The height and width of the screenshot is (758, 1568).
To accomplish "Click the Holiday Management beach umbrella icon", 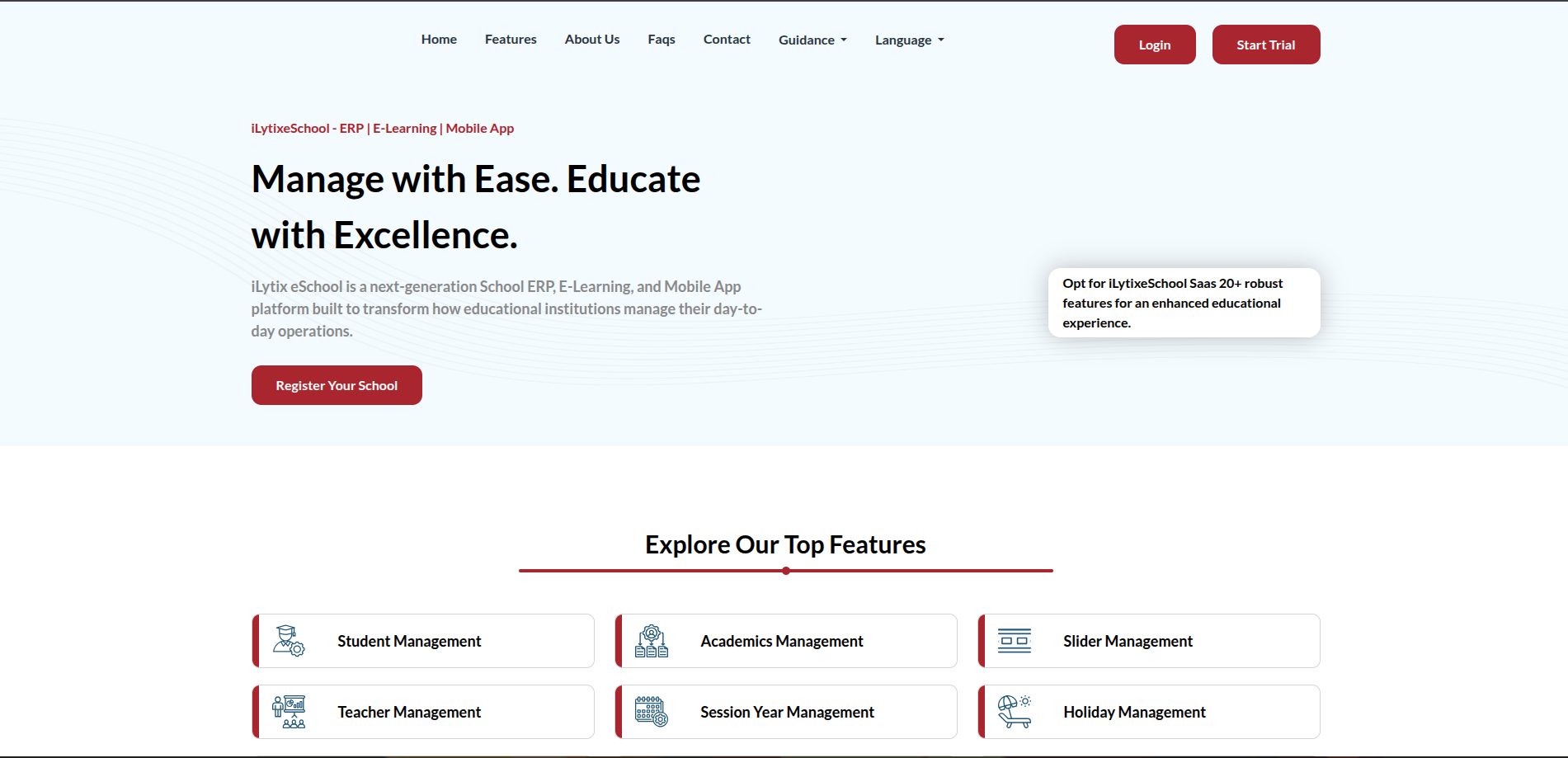I will pyautogui.click(x=1015, y=712).
